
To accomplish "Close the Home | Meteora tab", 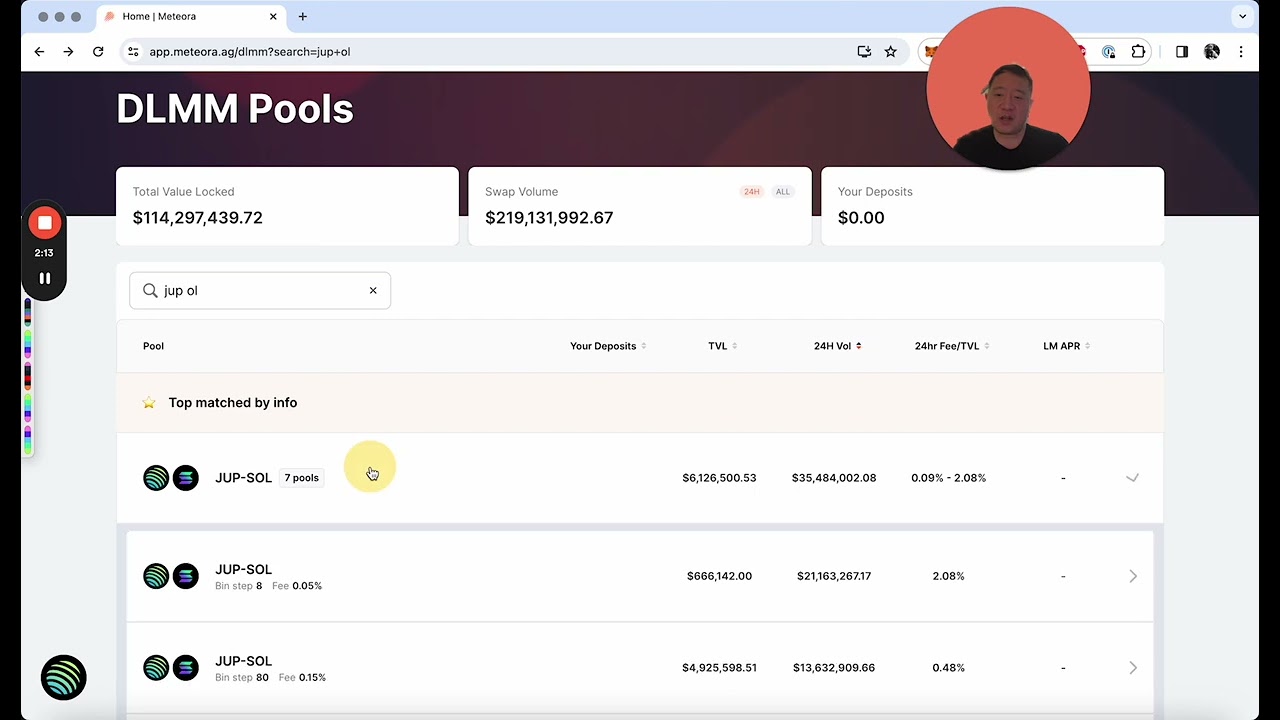I will (x=273, y=16).
